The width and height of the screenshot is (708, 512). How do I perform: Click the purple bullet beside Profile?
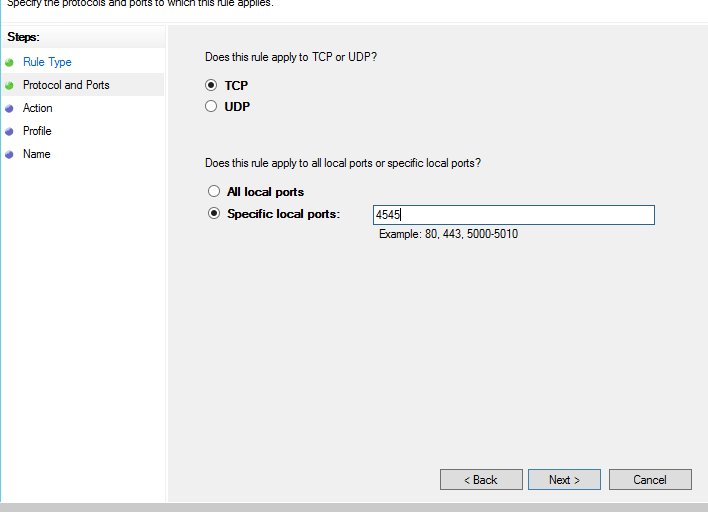9,131
